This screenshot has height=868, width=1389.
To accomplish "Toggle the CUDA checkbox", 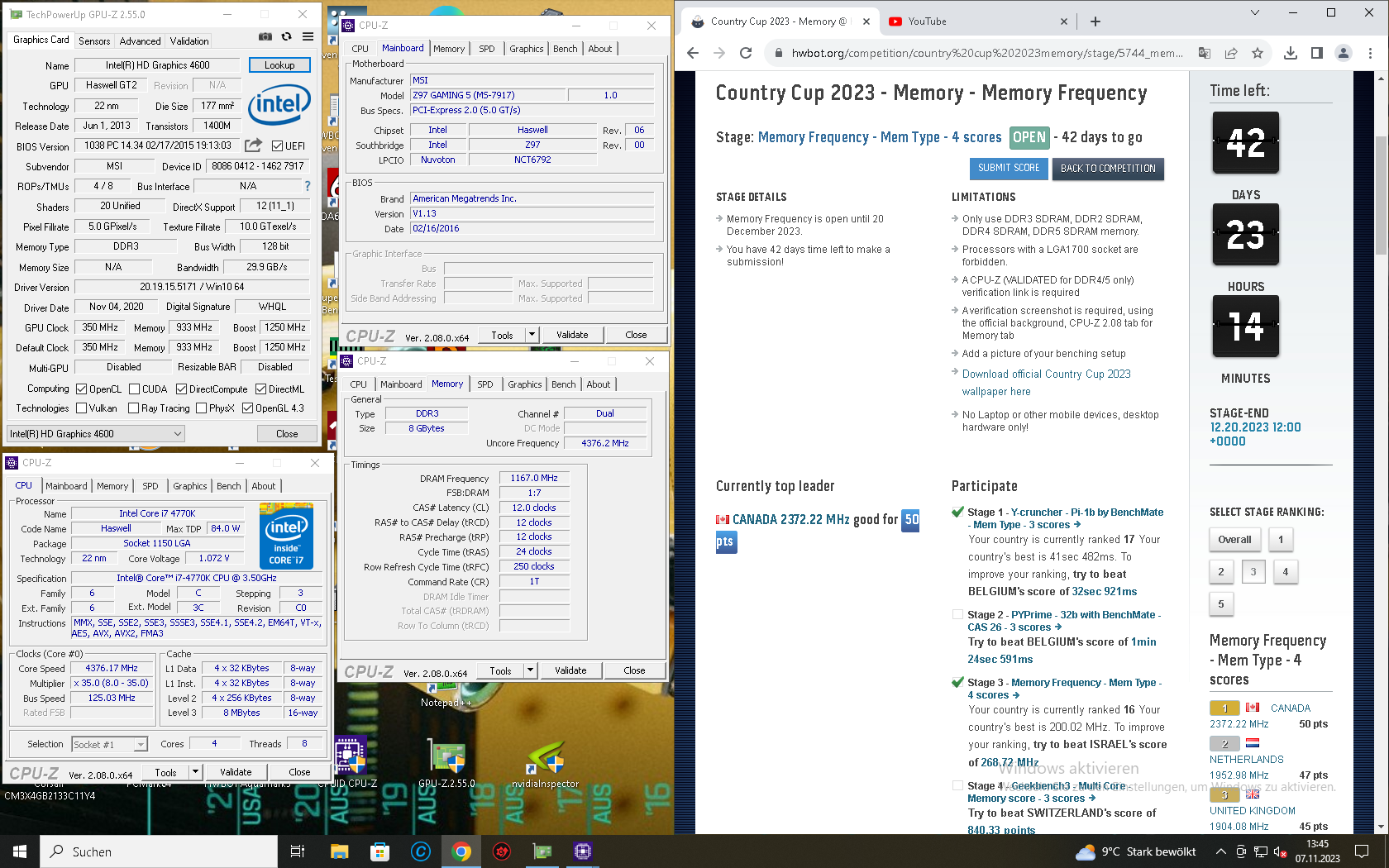I will (x=134, y=389).
